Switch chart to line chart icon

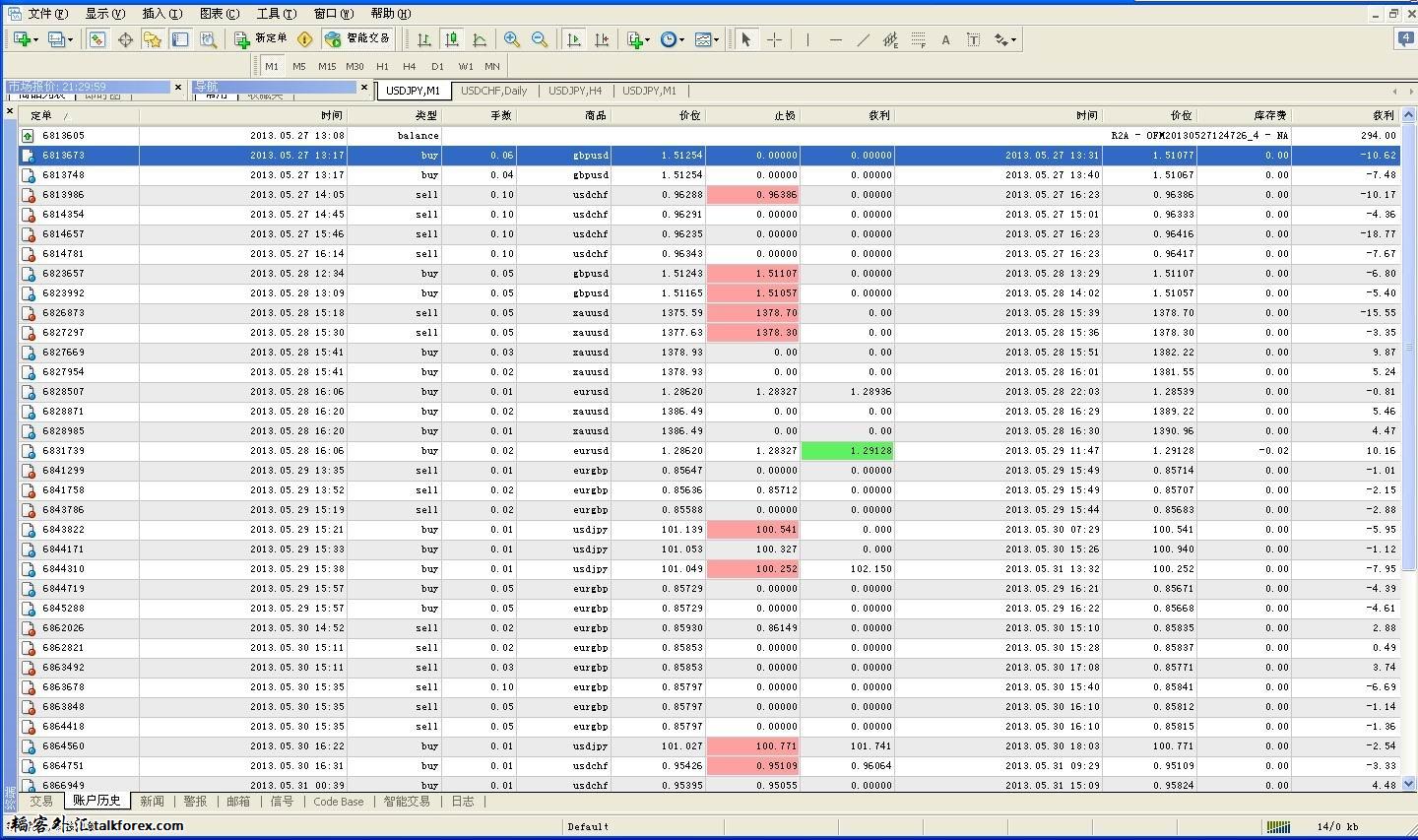480,39
